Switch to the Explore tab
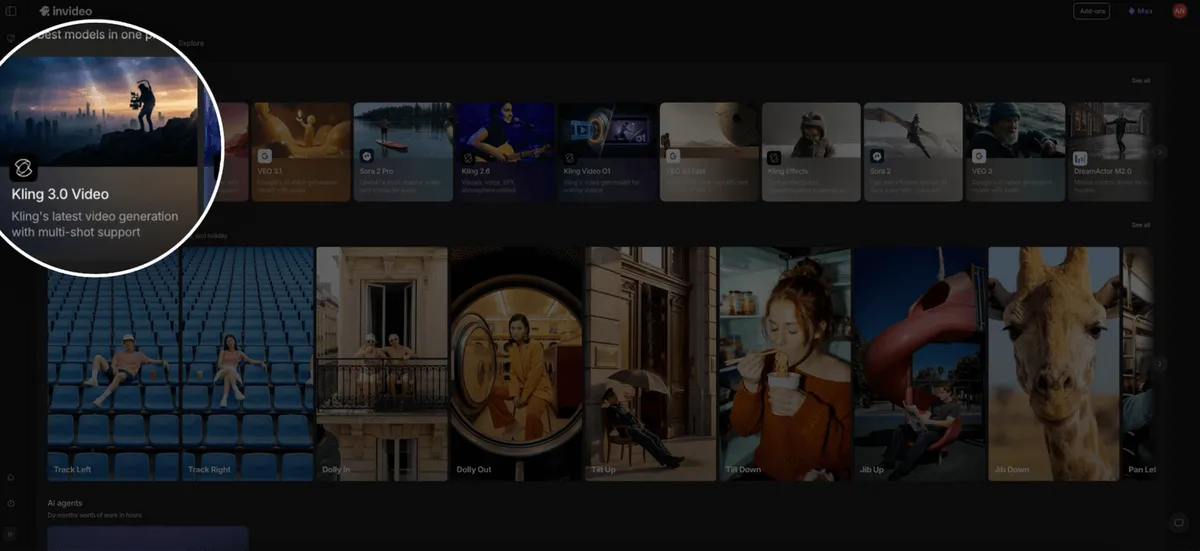This screenshot has width=1200, height=551. pyautogui.click(x=191, y=43)
